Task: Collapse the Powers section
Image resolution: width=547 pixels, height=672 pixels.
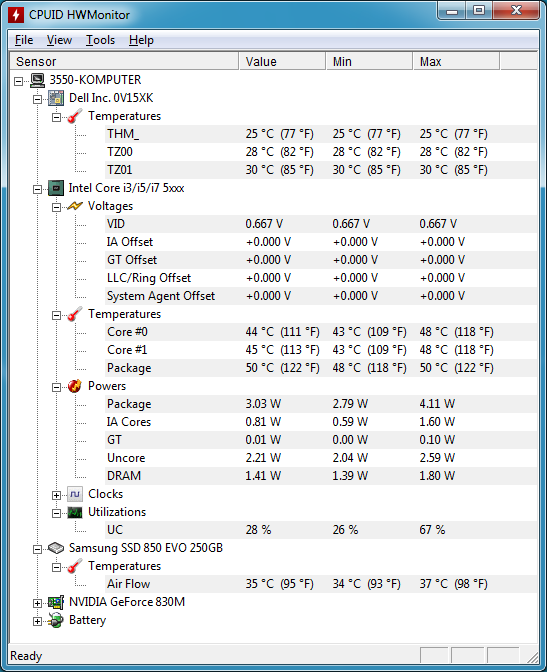Action: [56, 387]
